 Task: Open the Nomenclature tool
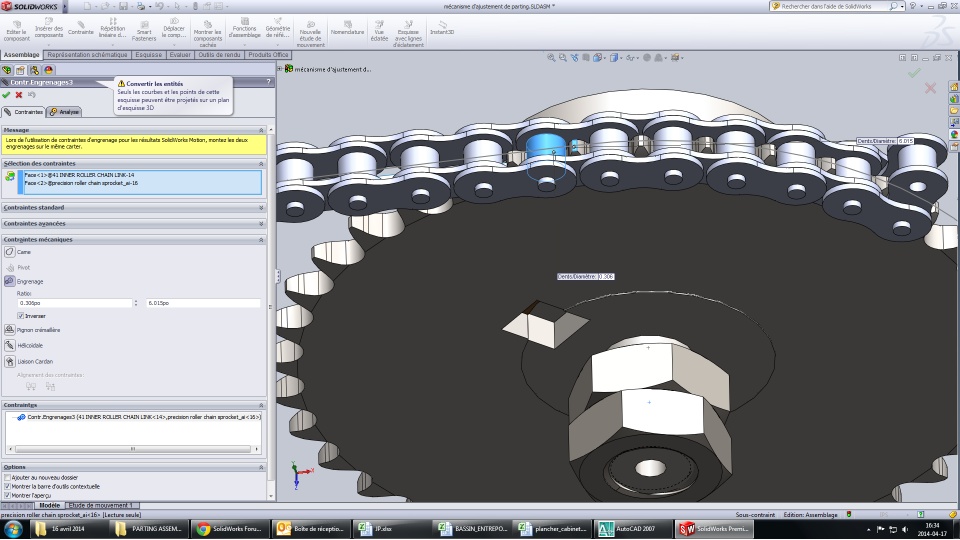[347, 28]
